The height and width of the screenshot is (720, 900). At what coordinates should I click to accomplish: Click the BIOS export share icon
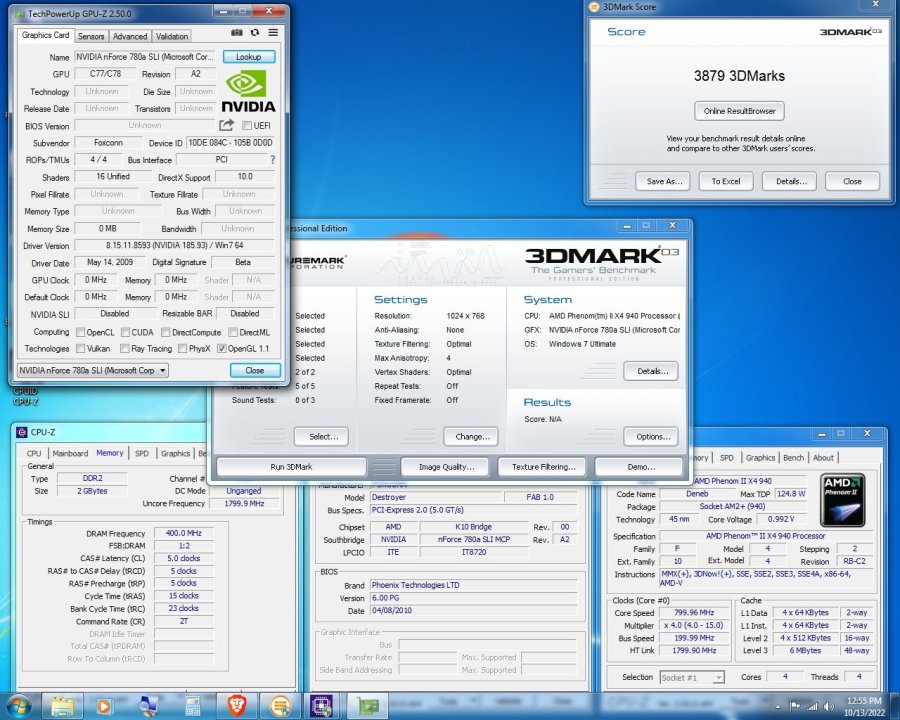pos(226,125)
